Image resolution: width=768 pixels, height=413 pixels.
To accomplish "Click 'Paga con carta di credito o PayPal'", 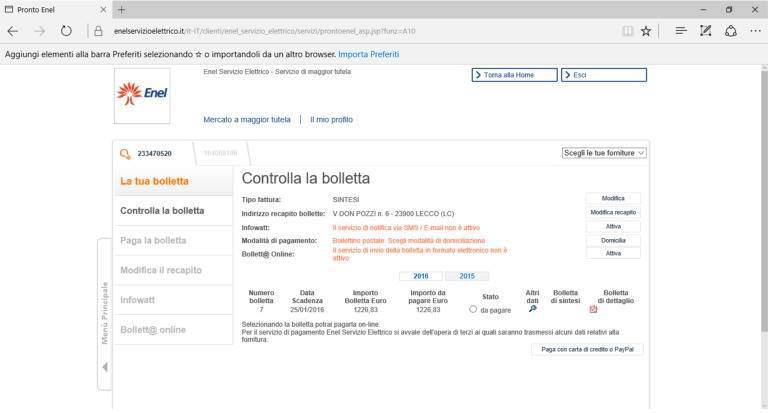I will (x=587, y=350).
